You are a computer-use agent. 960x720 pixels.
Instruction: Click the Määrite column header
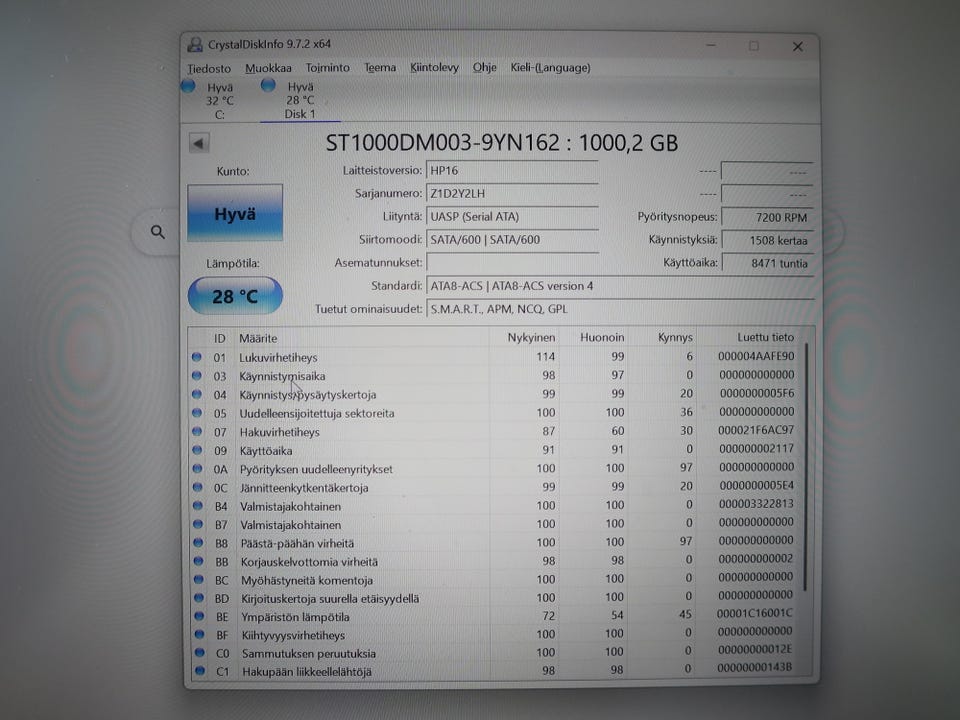tap(258, 338)
